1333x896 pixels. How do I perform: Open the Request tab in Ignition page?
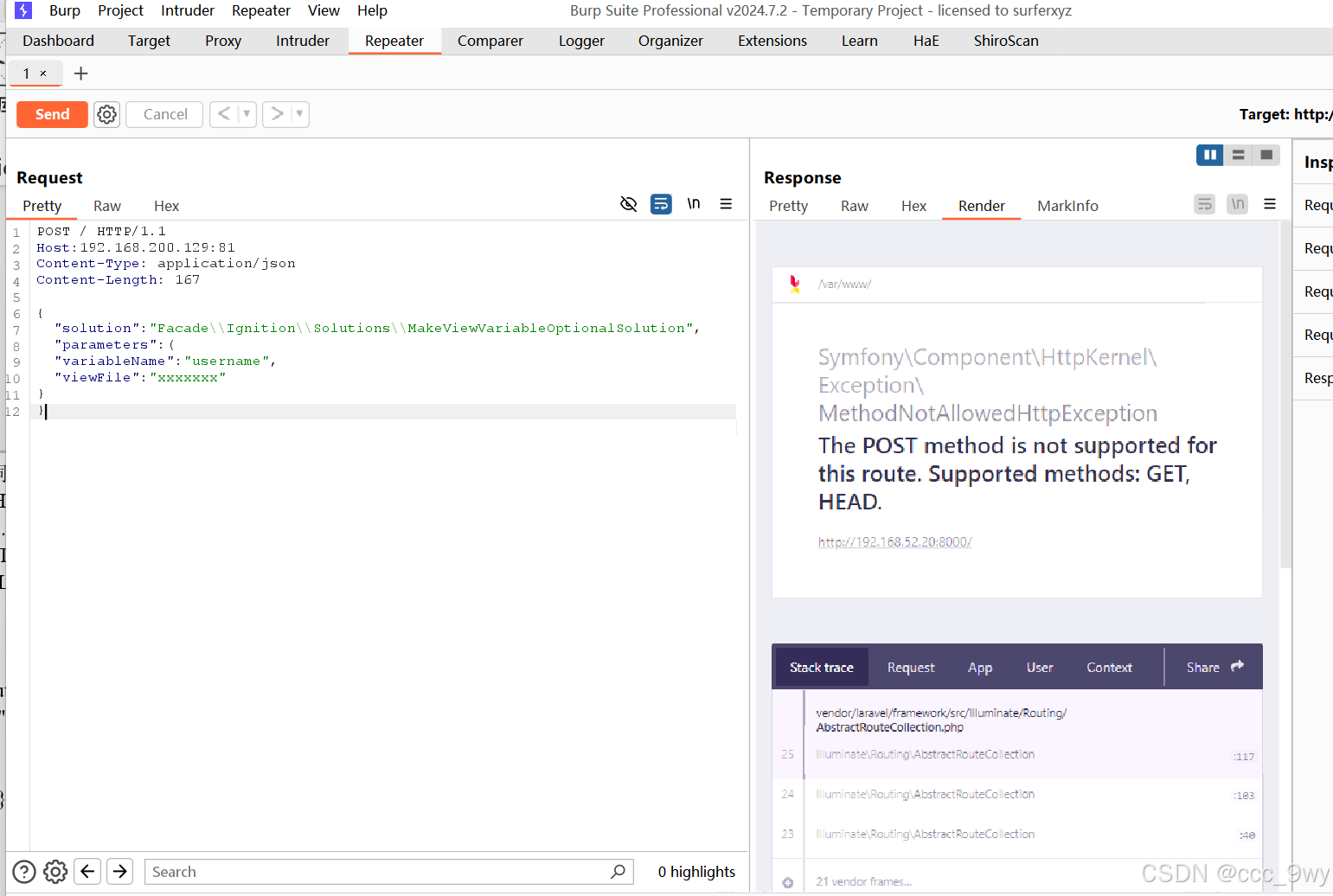tap(911, 668)
